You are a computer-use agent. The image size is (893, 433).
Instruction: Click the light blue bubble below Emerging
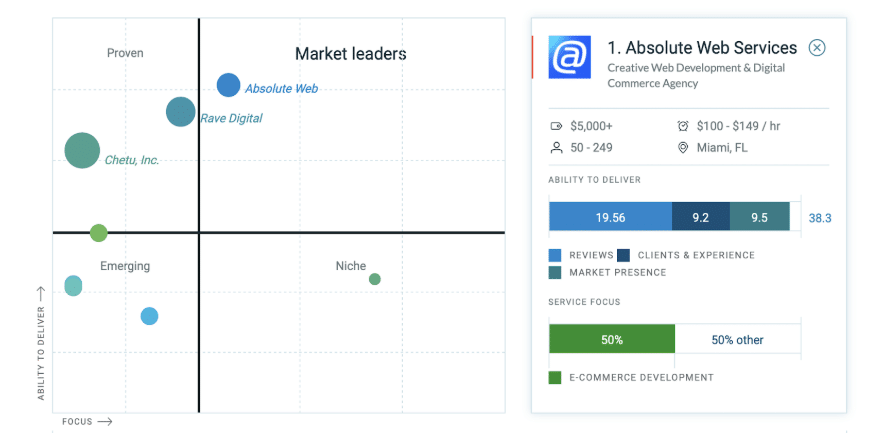[x=149, y=316]
